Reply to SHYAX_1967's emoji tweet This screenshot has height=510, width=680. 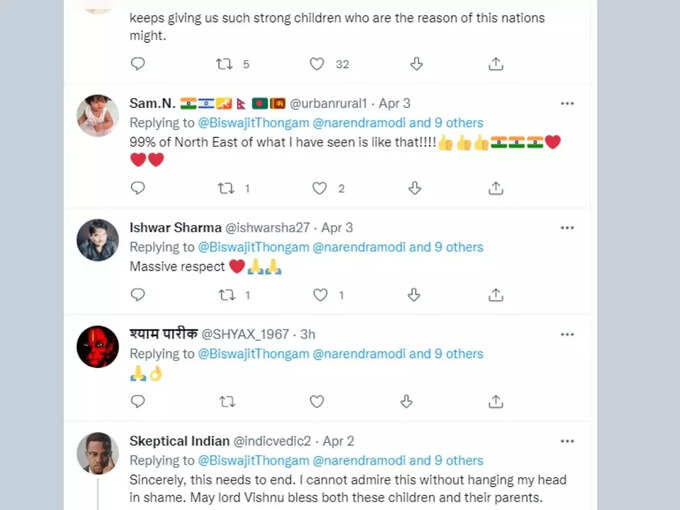pos(137,402)
